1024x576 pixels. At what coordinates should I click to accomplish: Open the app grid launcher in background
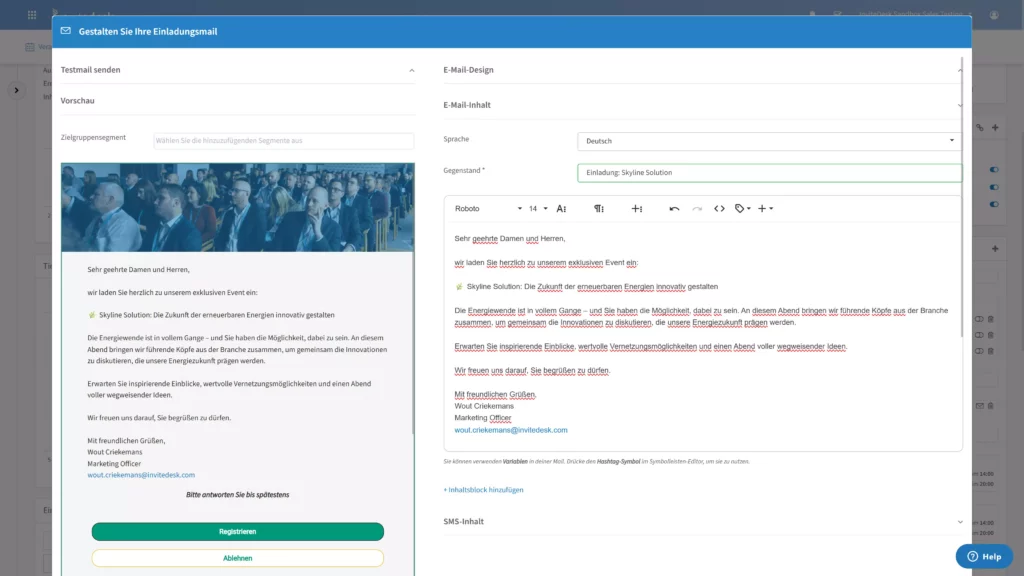(x=32, y=14)
